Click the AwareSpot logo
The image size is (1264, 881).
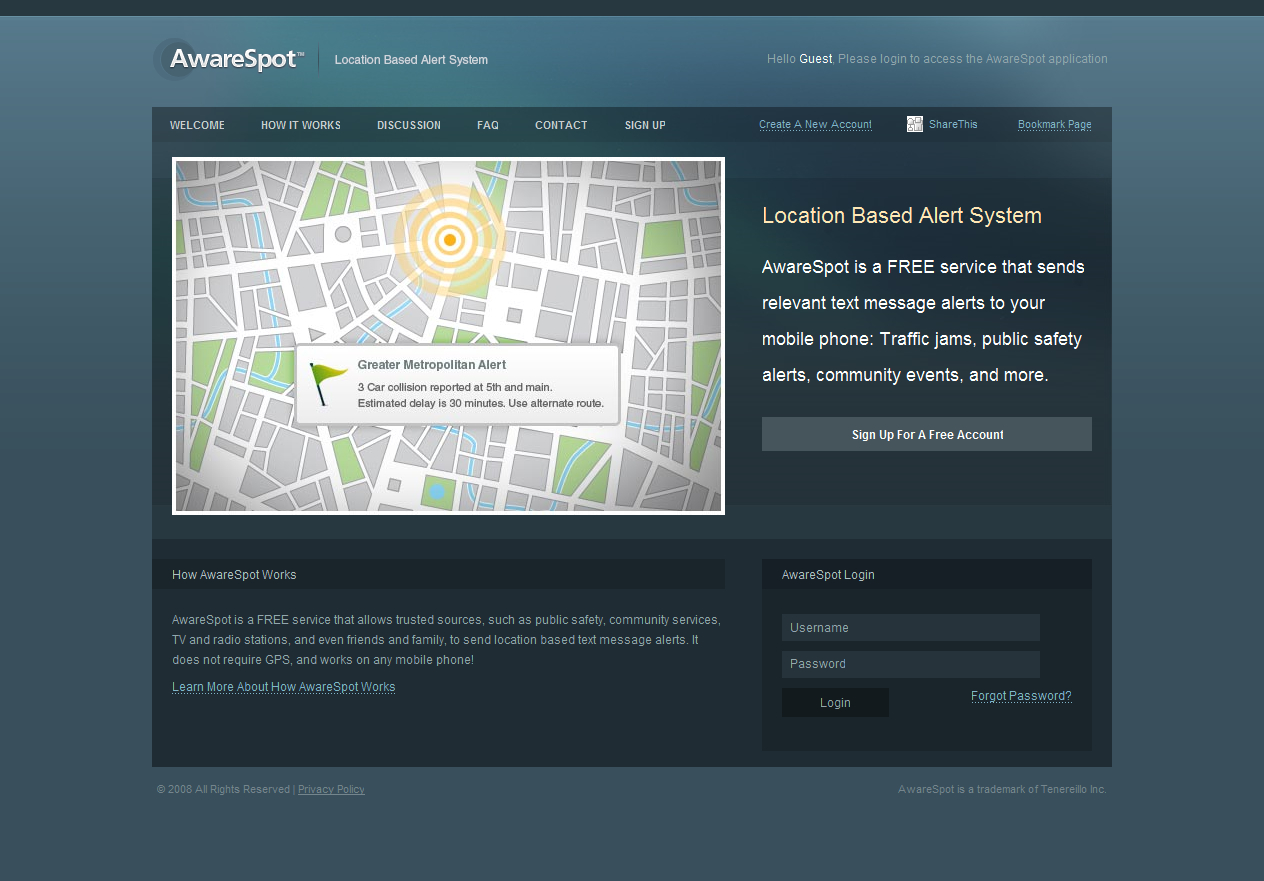click(229, 59)
